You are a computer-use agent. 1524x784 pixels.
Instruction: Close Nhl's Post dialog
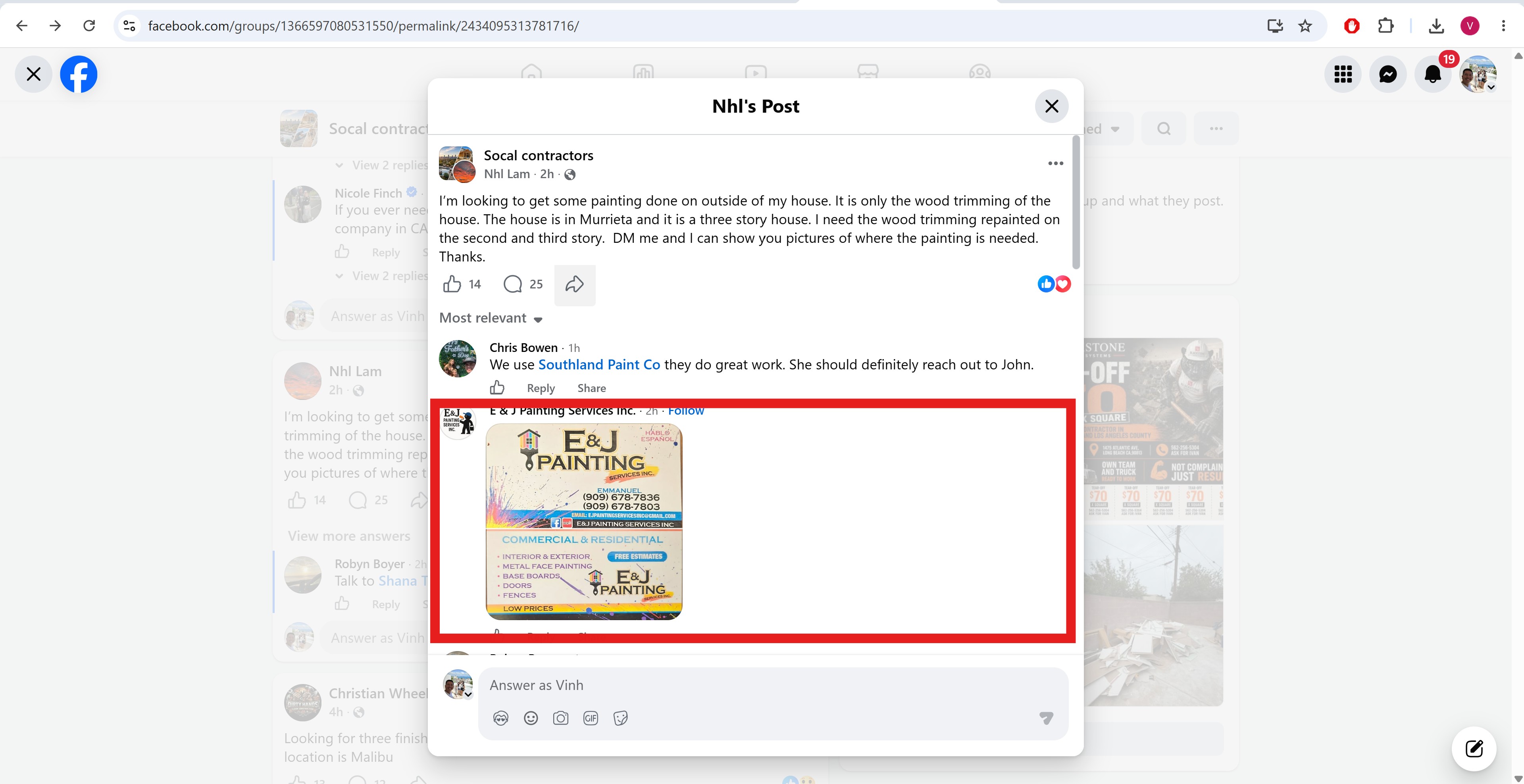[1051, 106]
